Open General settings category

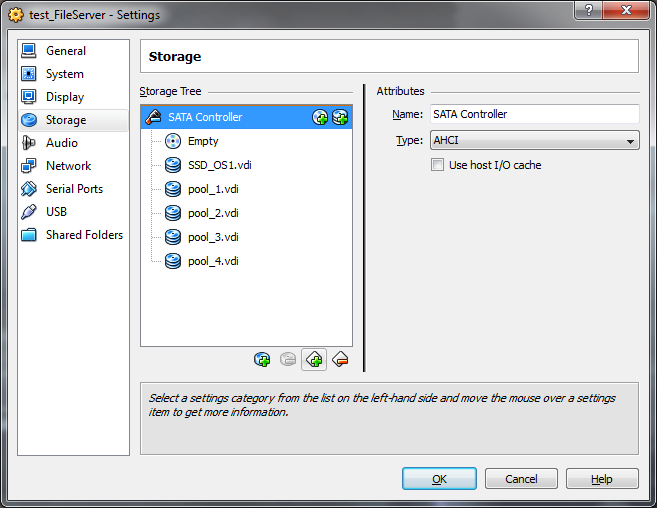coord(66,51)
